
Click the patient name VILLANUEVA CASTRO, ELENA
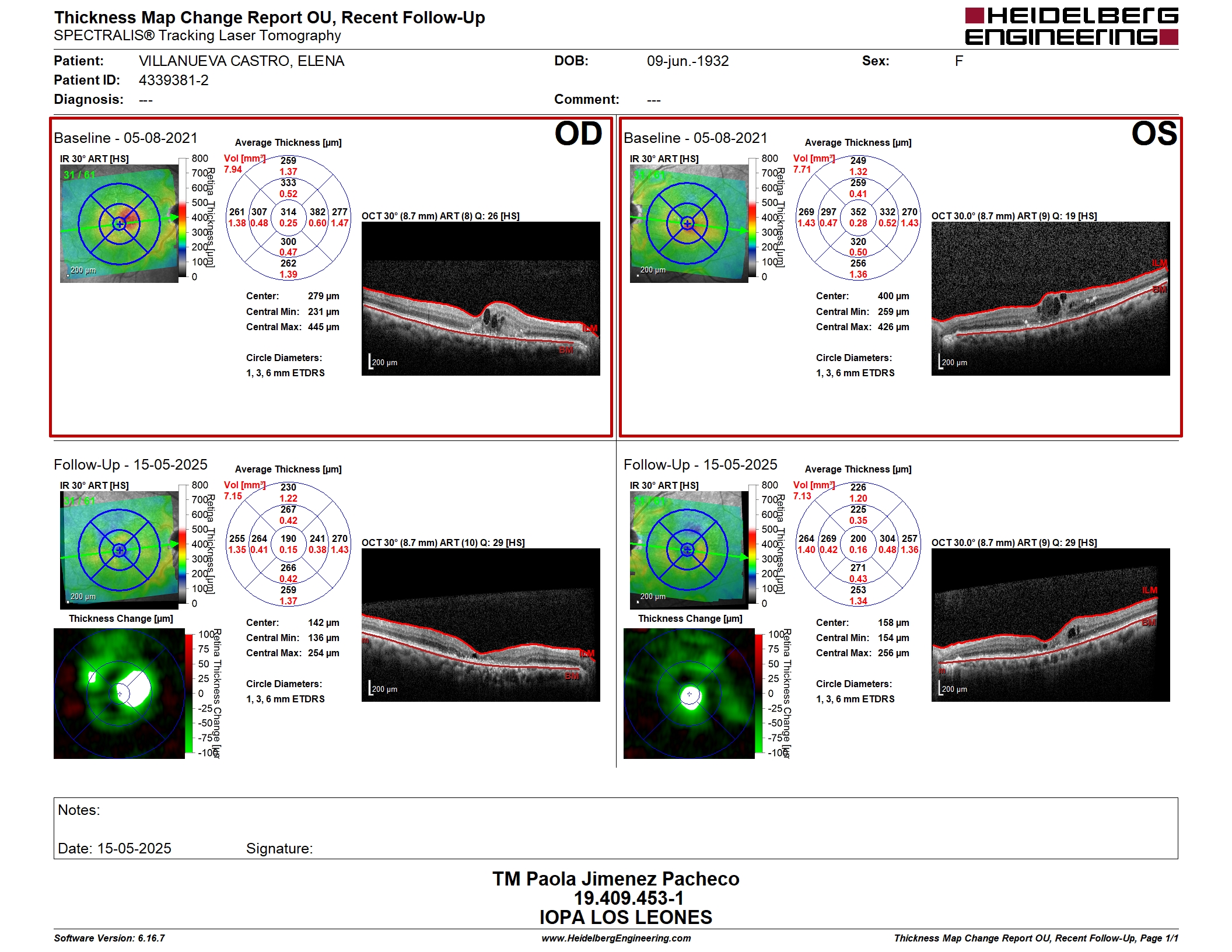click(x=242, y=61)
